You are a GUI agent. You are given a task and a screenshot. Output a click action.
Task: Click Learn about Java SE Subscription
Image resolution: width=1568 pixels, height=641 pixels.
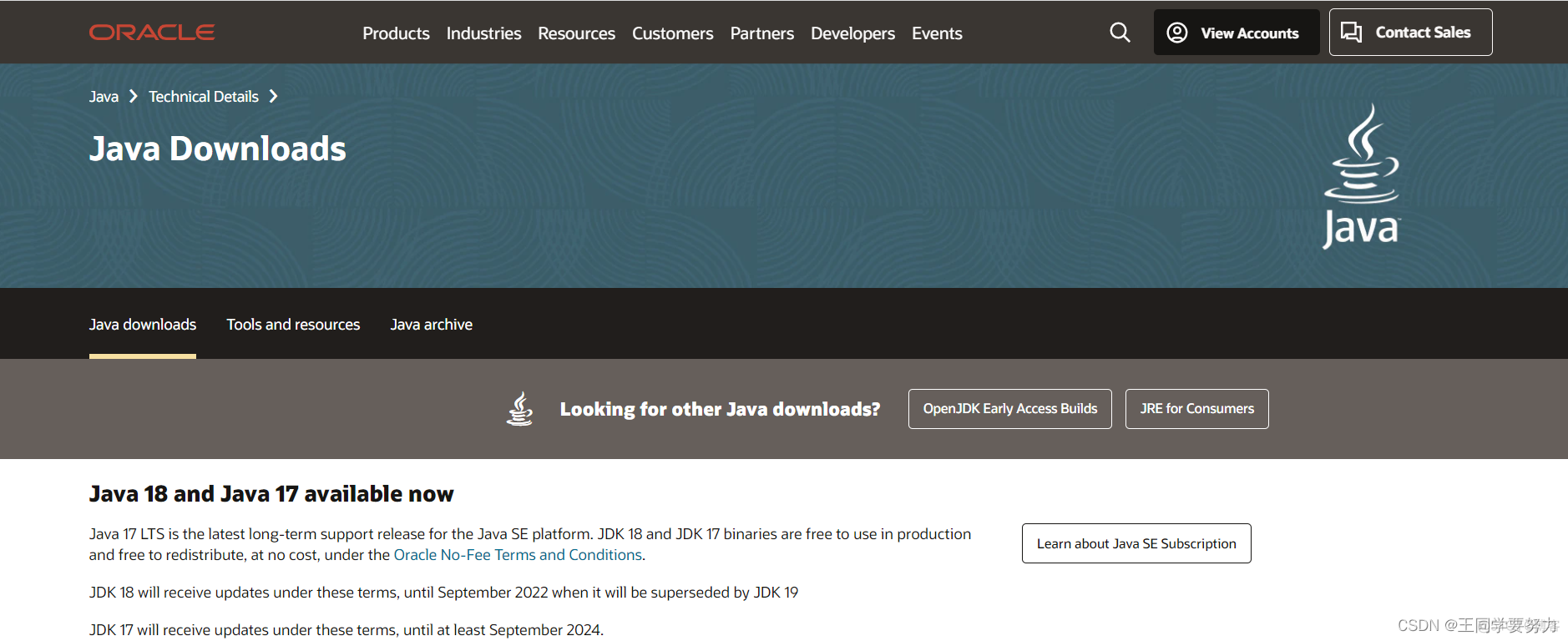(x=1136, y=543)
